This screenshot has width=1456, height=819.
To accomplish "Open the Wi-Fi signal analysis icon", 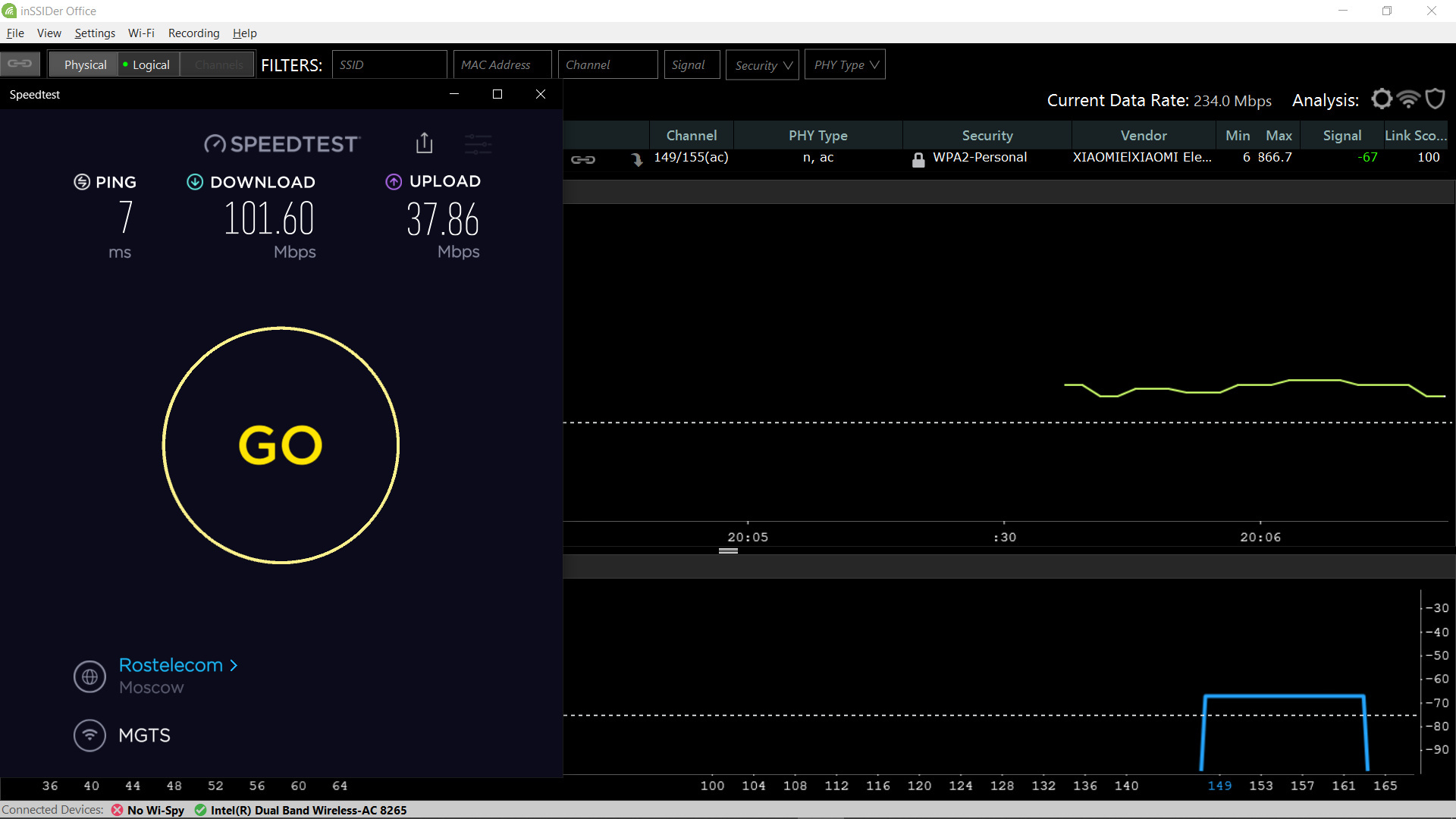I will click(x=1409, y=99).
